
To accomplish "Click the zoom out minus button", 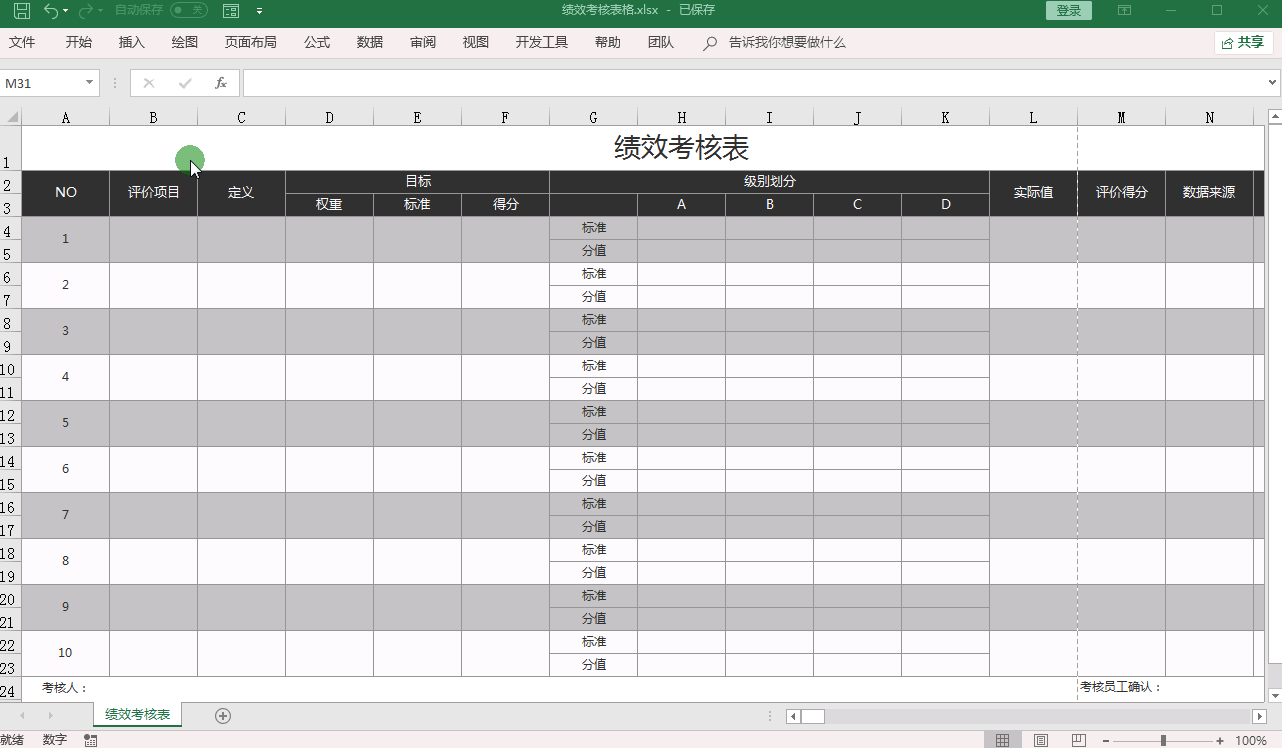I will (1106, 741).
